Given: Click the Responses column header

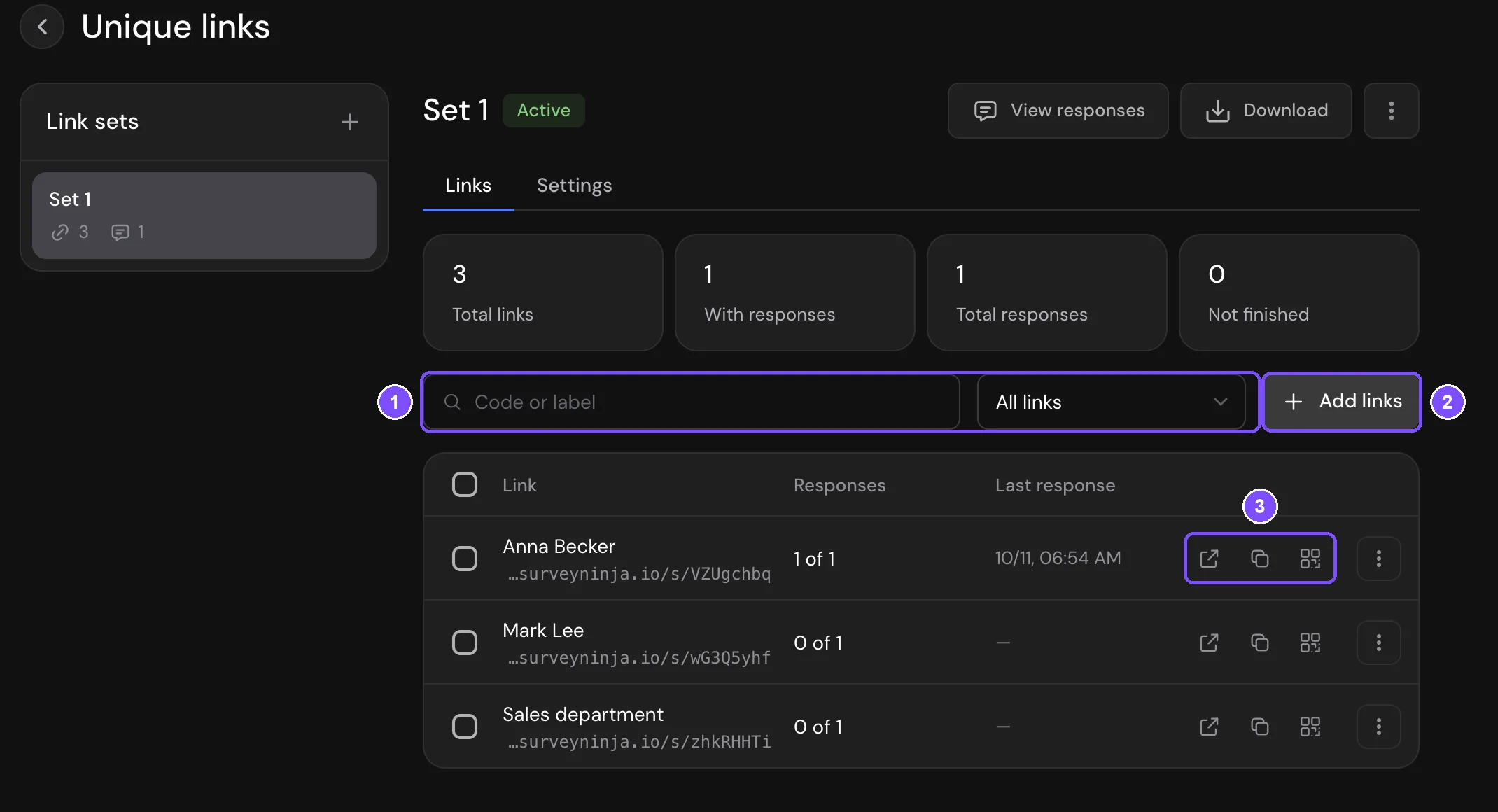Looking at the screenshot, I should click(839, 485).
